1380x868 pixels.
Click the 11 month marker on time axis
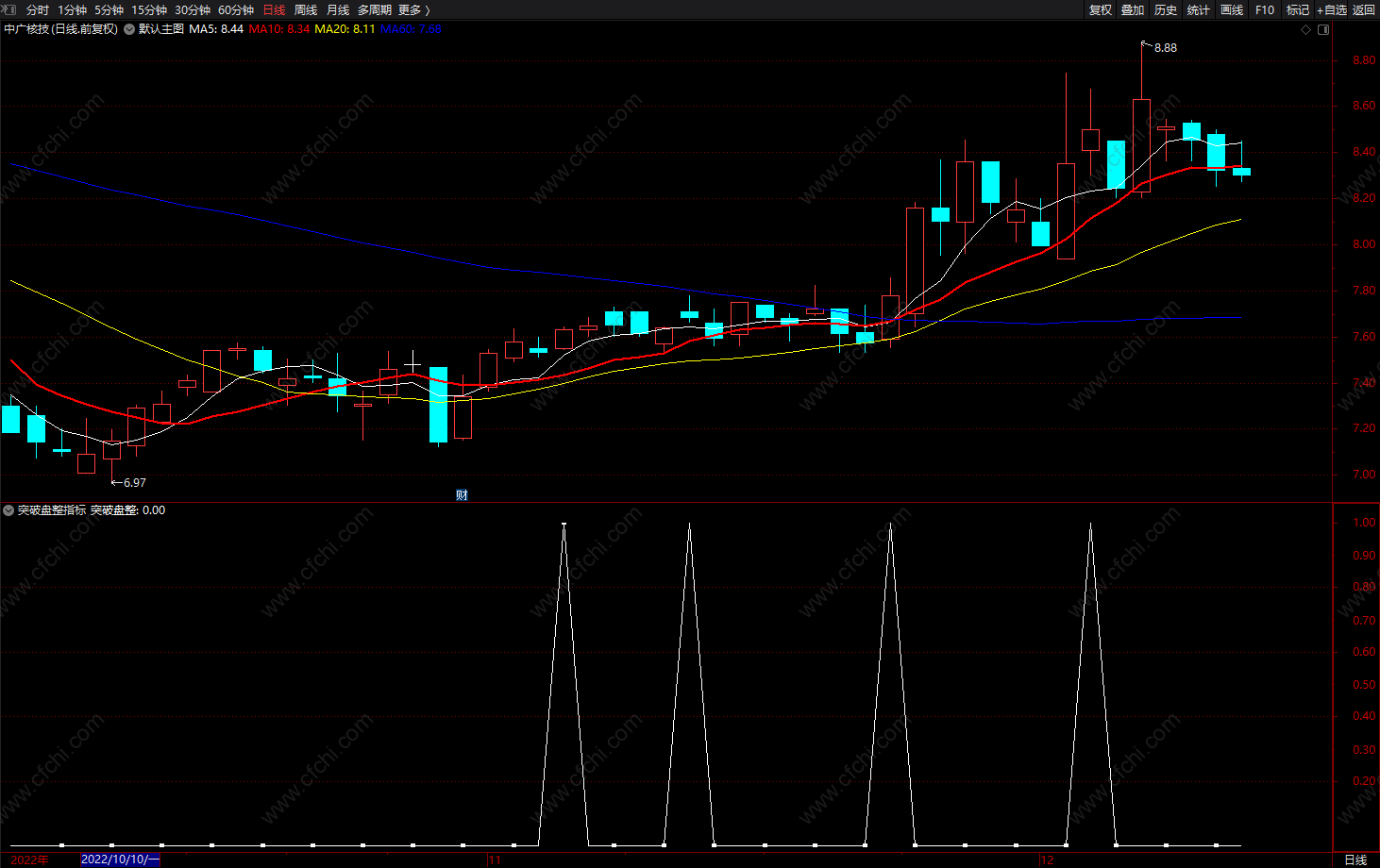point(495,860)
